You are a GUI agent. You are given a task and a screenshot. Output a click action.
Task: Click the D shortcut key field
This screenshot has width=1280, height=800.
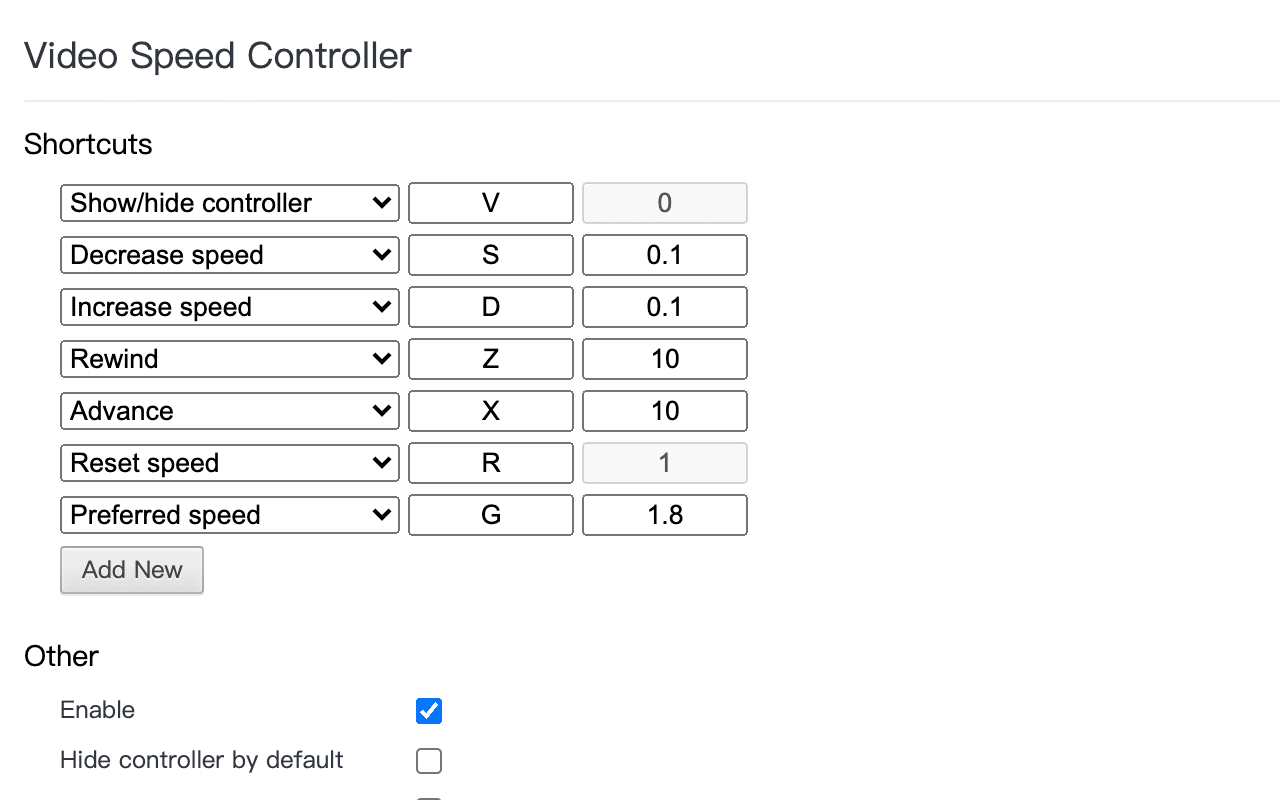(x=490, y=307)
